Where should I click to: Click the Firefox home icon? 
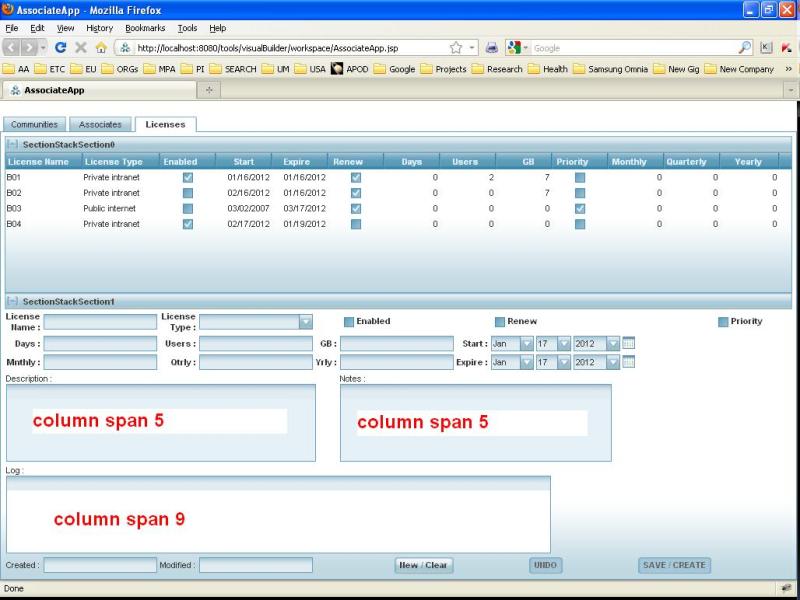[x=101, y=47]
